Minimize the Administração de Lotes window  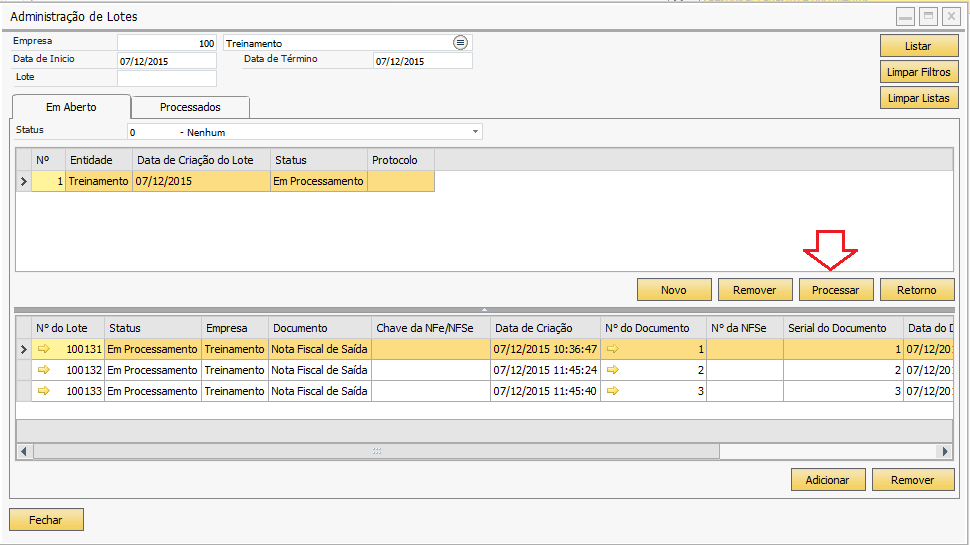906,17
